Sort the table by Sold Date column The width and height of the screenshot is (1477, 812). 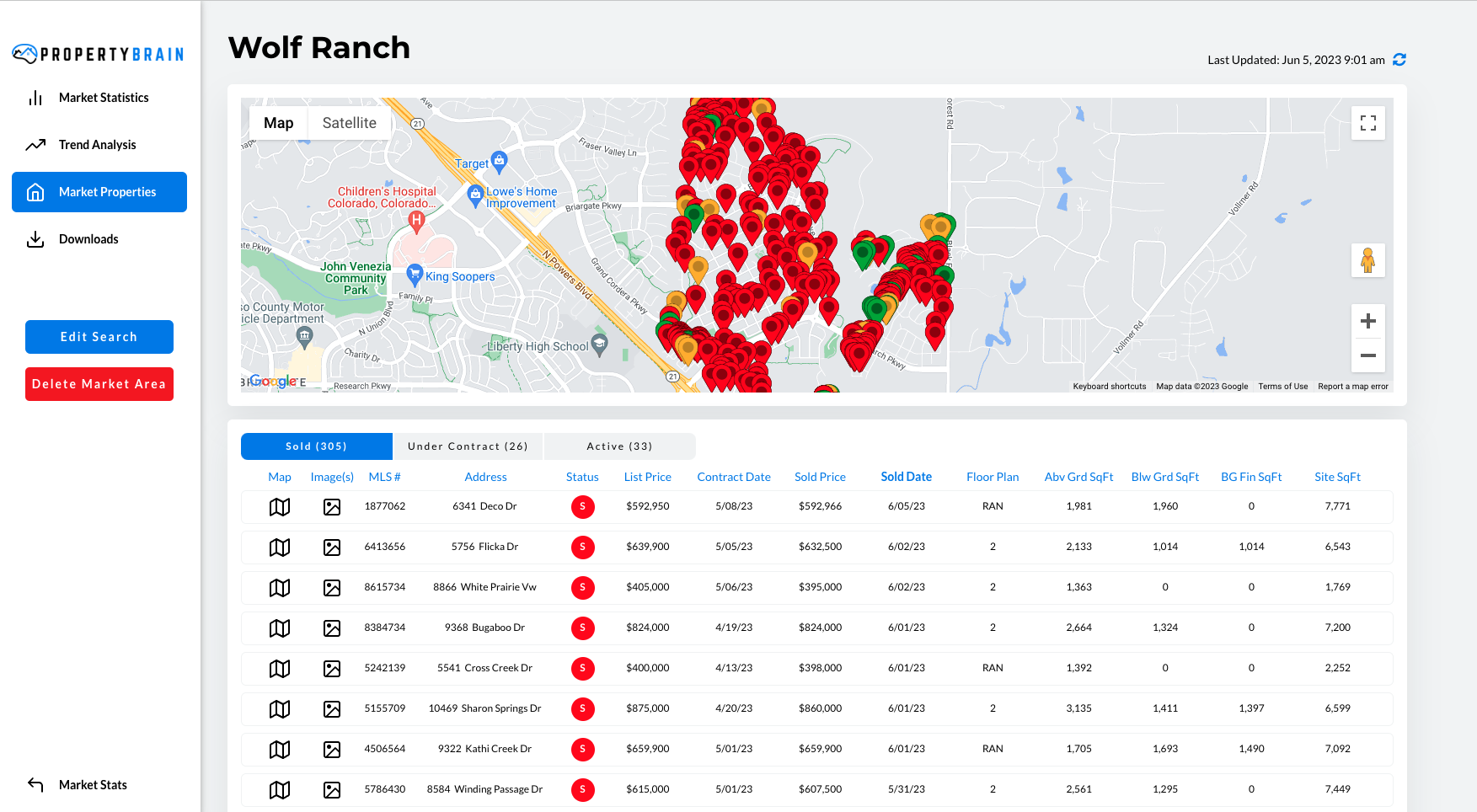tap(906, 477)
